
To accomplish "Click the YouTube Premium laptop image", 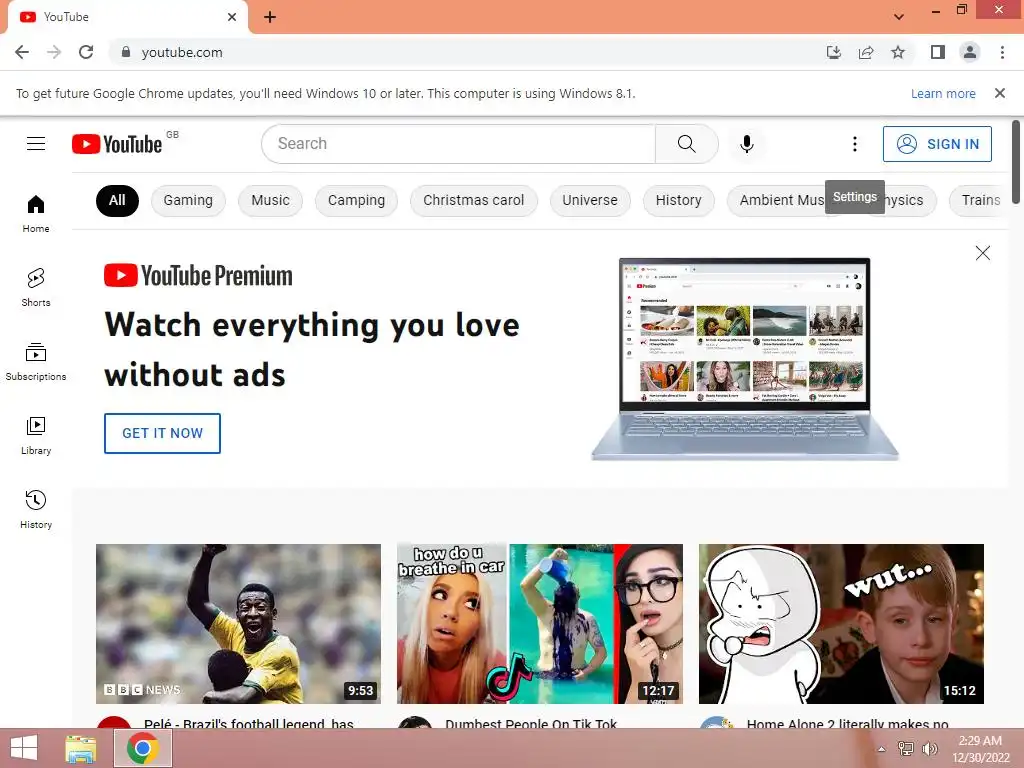I will pos(744,359).
